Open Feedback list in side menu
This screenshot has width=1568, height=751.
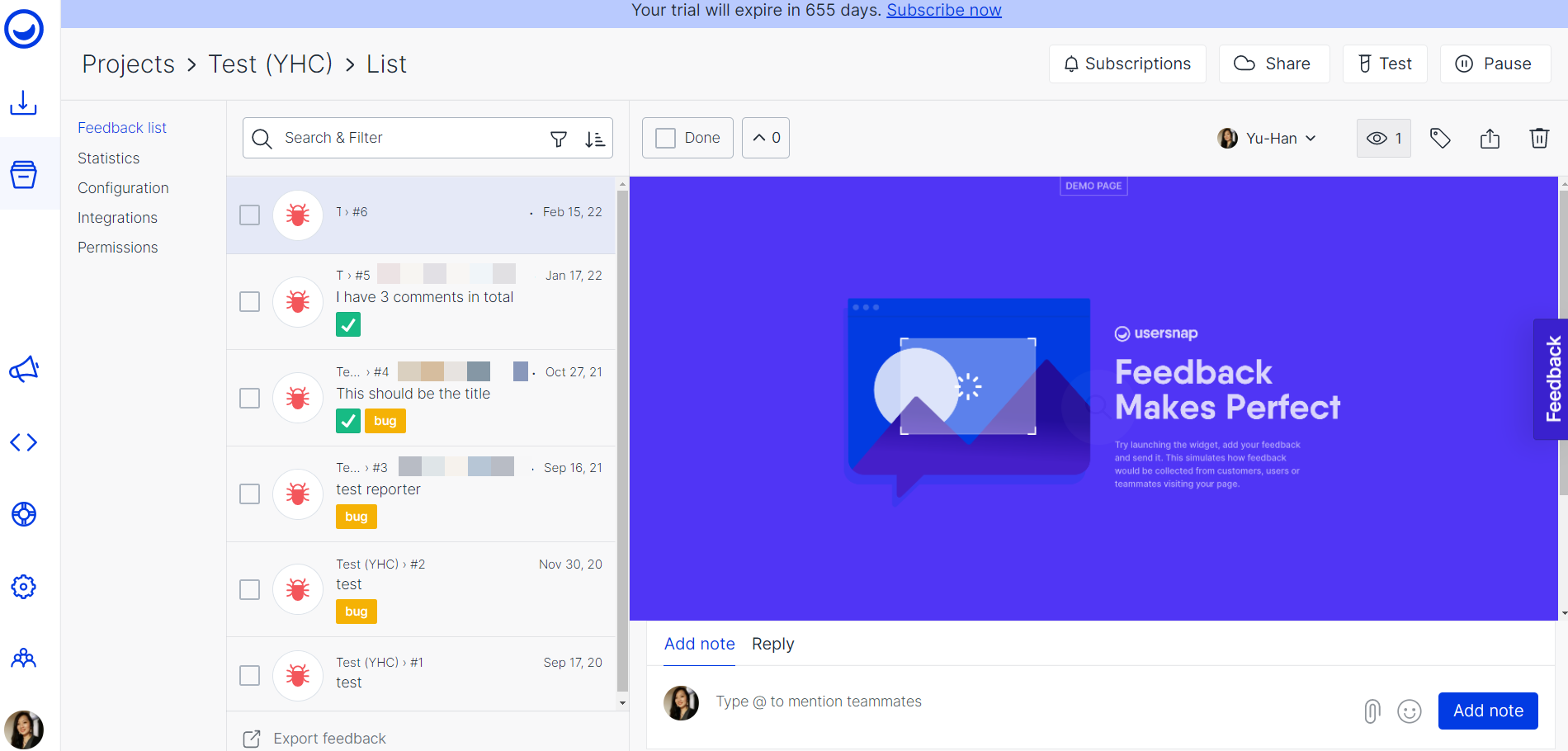122,128
